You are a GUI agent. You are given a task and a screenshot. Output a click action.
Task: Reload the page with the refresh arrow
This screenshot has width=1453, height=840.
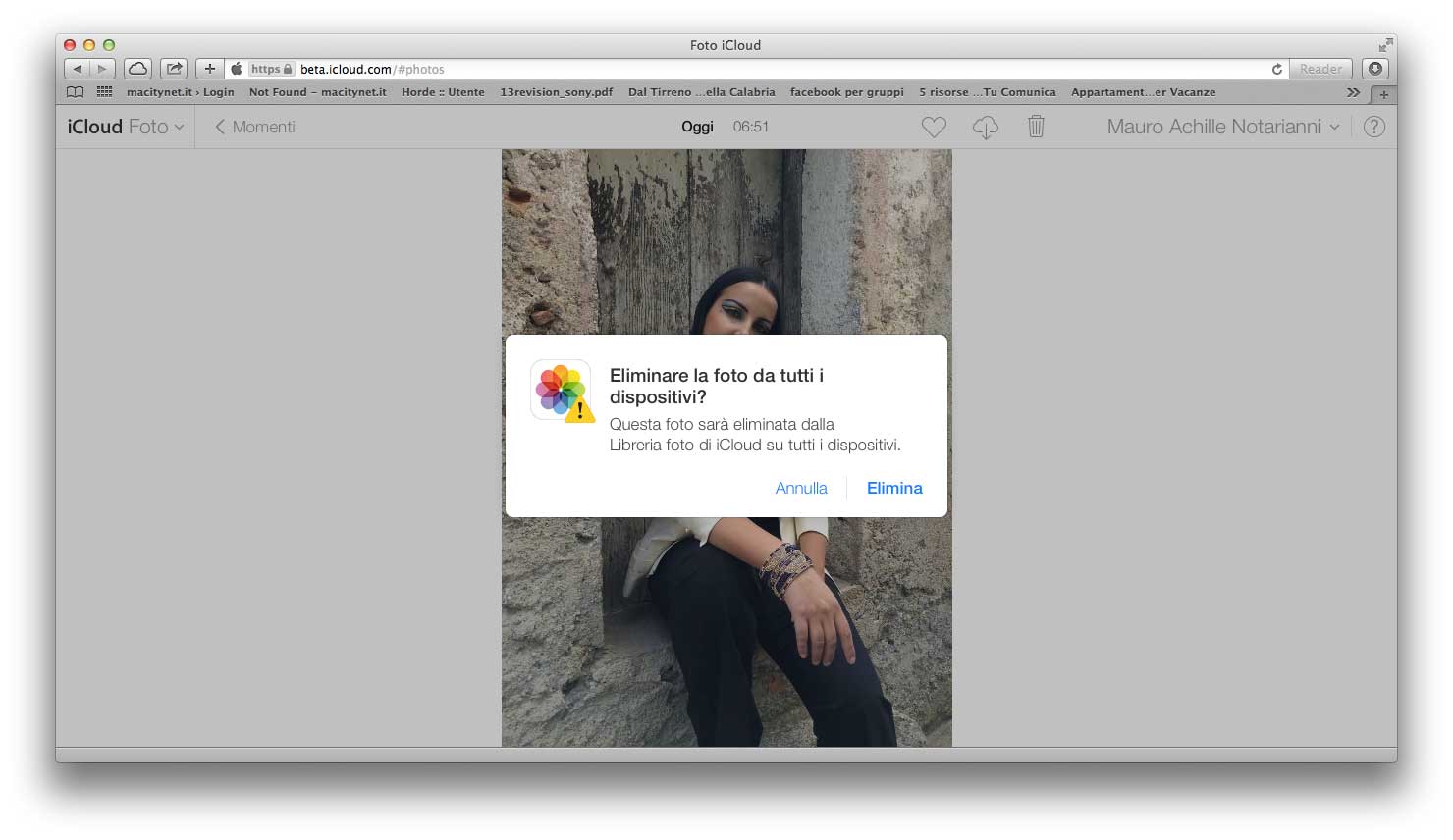click(1276, 69)
